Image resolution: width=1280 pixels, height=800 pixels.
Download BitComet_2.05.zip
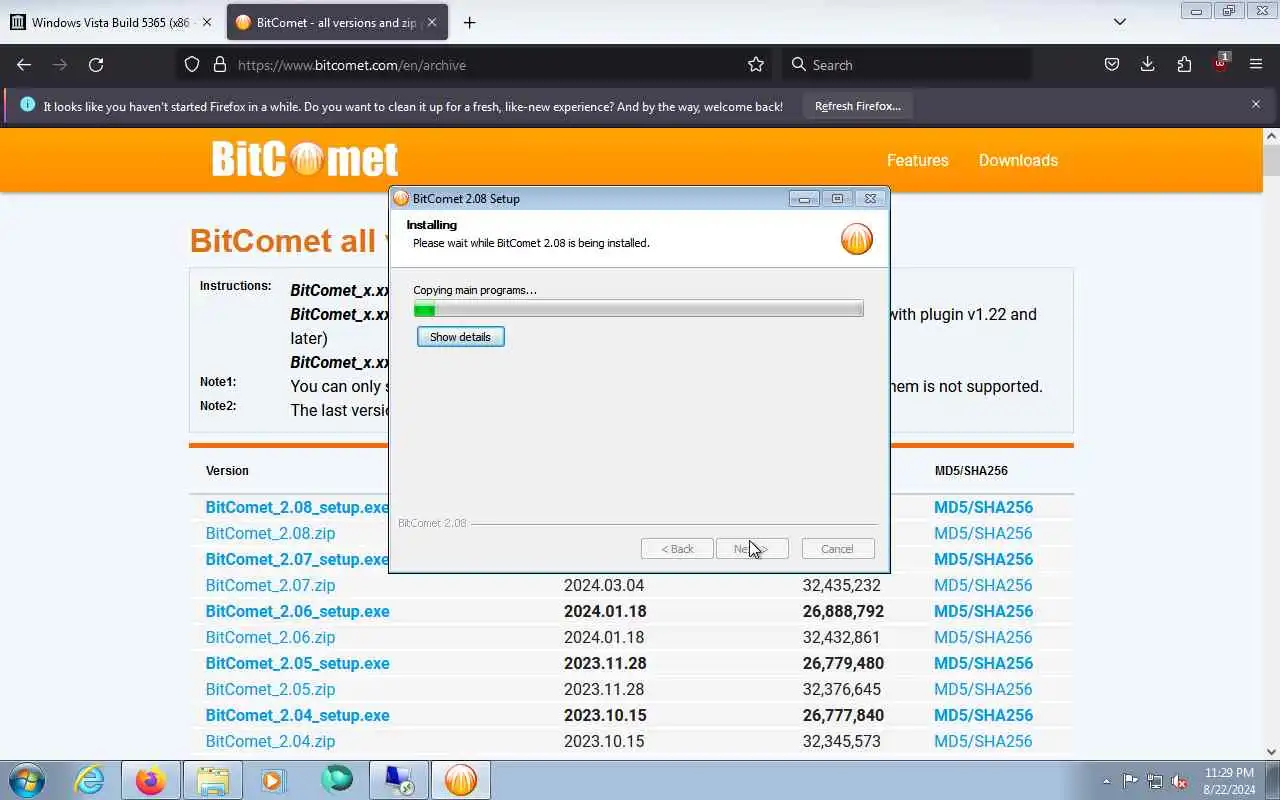tap(270, 689)
